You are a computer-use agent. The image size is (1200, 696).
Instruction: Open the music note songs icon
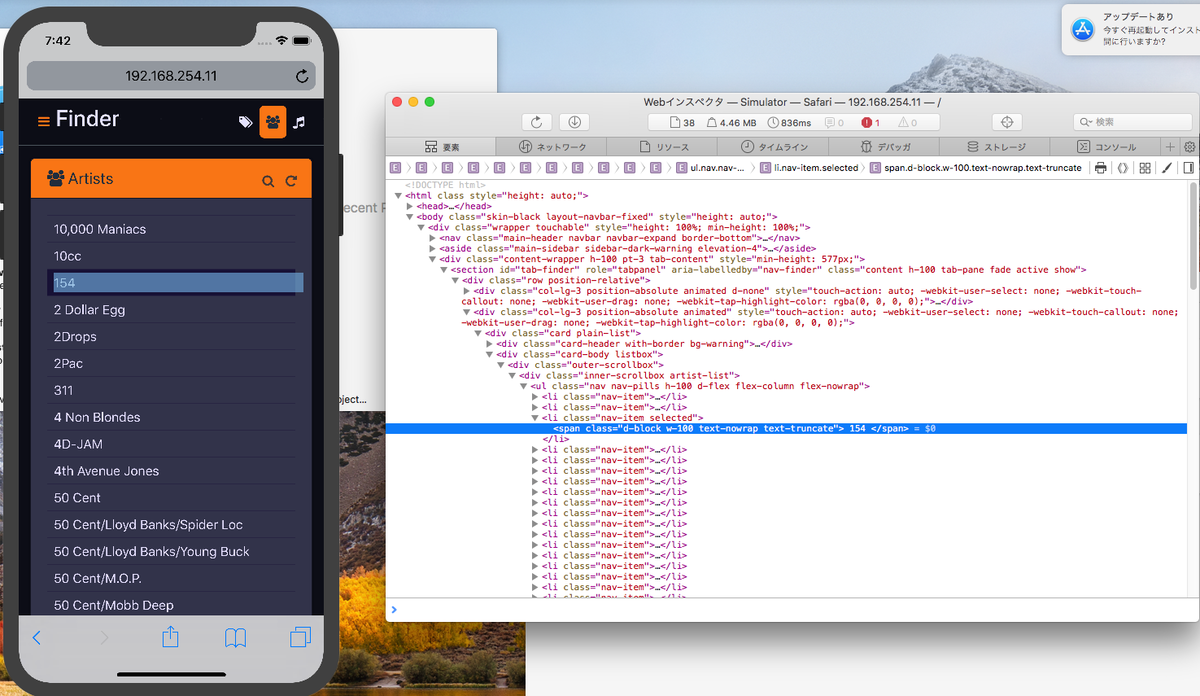click(299, 122)
